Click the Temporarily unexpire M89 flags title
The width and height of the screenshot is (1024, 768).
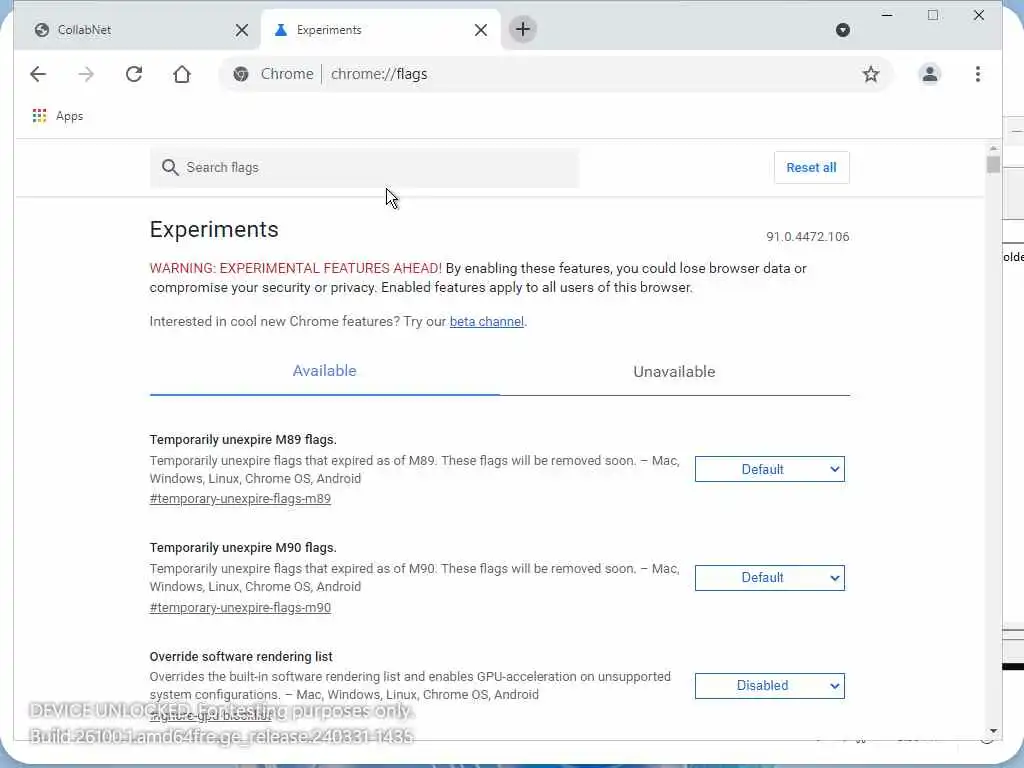[243, 440]
